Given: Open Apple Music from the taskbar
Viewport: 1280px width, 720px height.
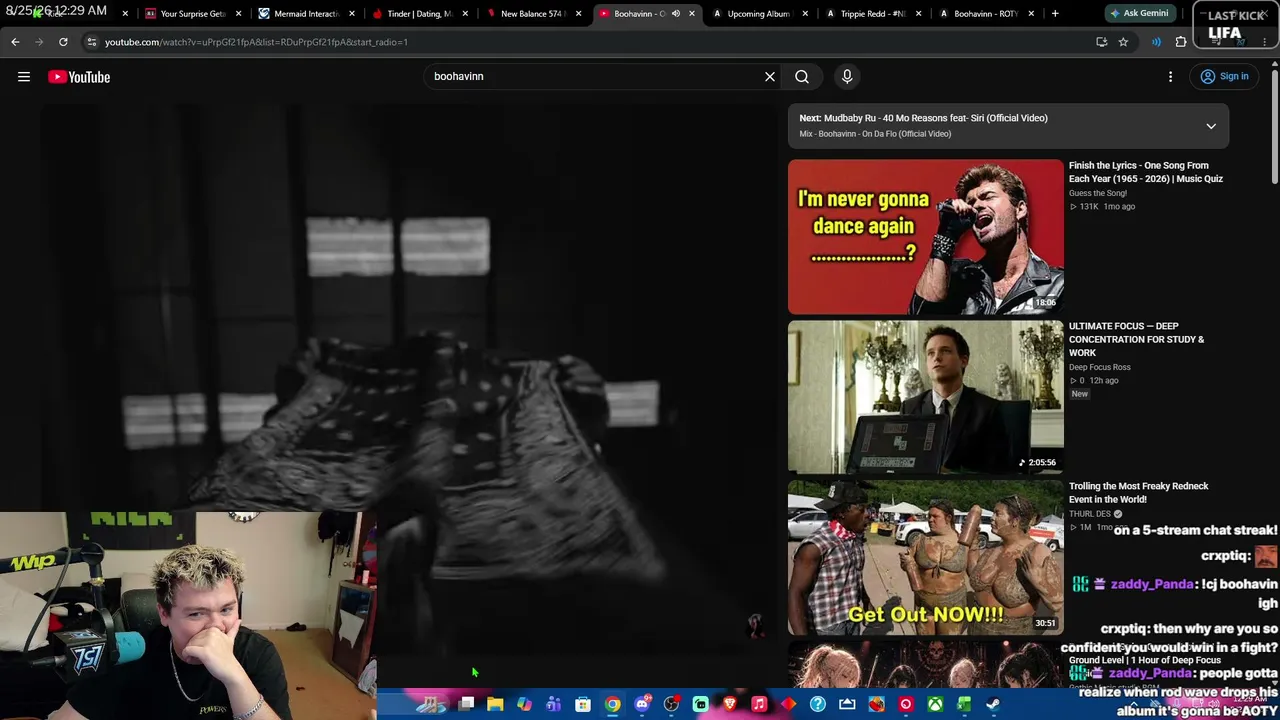Looking at the screenshot, I should (x=759, y=704).
